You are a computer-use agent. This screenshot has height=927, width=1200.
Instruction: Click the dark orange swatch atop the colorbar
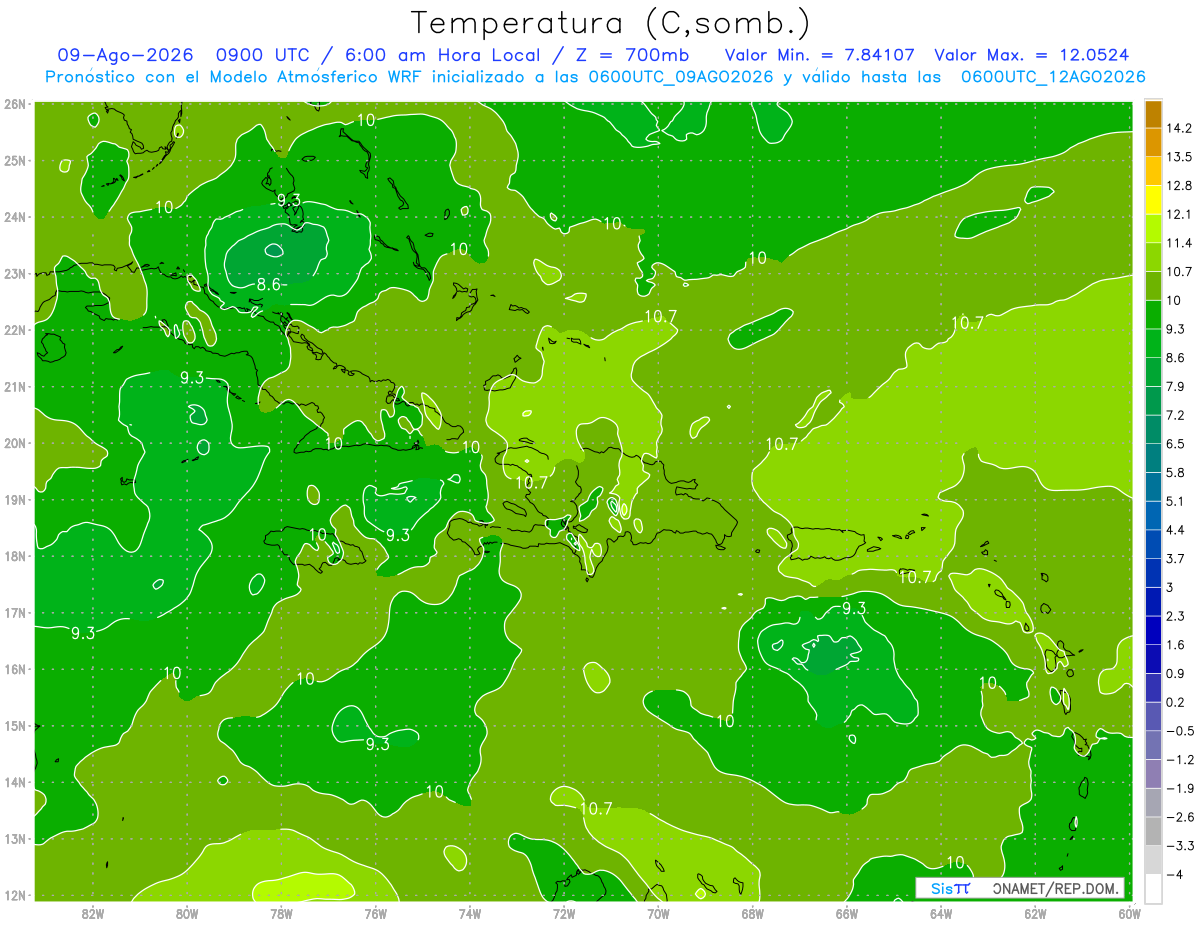coord(1153,115)
